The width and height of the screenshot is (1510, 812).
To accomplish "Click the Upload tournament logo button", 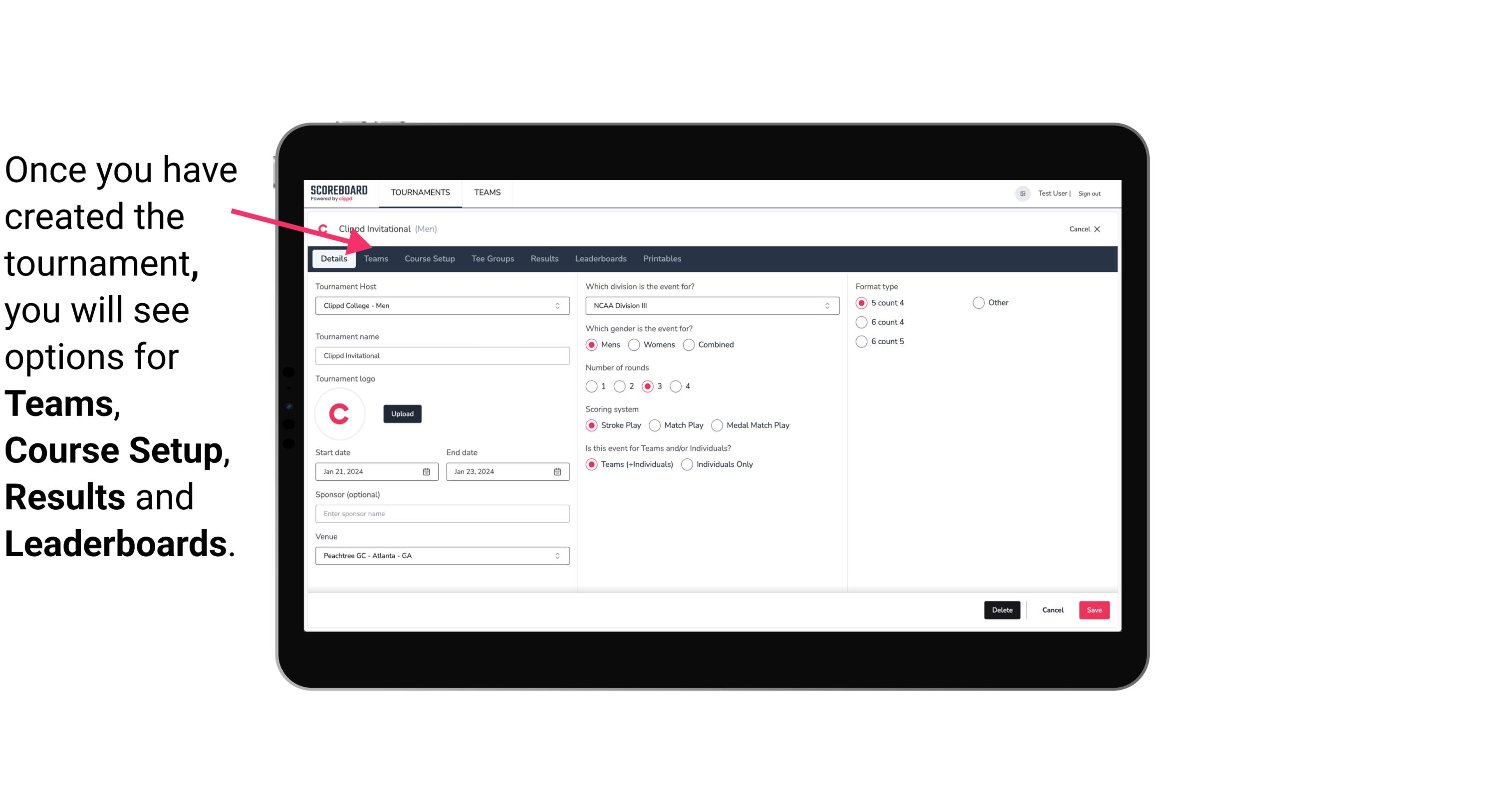I will coord(402,413).
